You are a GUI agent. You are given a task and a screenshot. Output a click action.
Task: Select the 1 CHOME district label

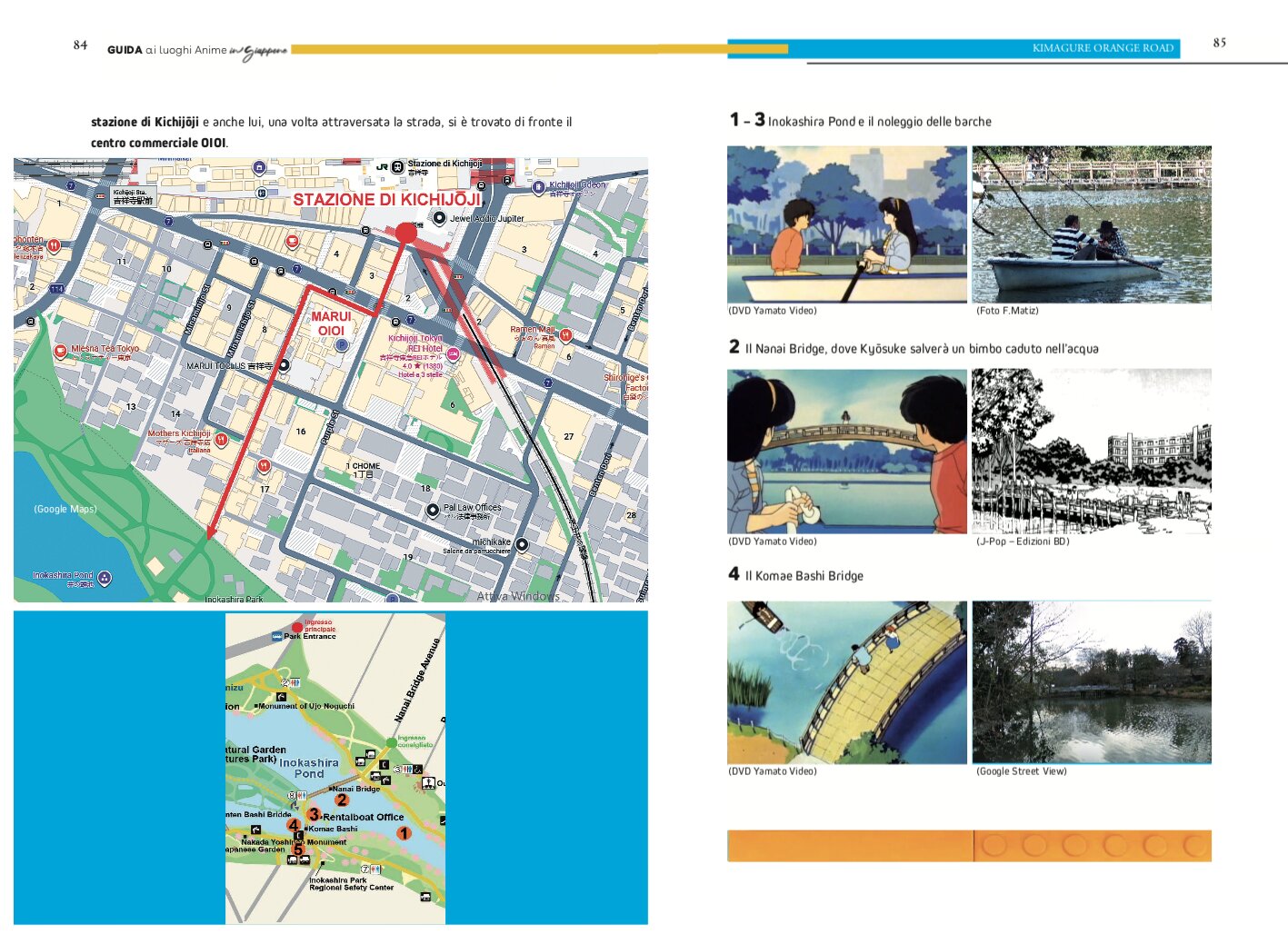(x=364, y=470)
